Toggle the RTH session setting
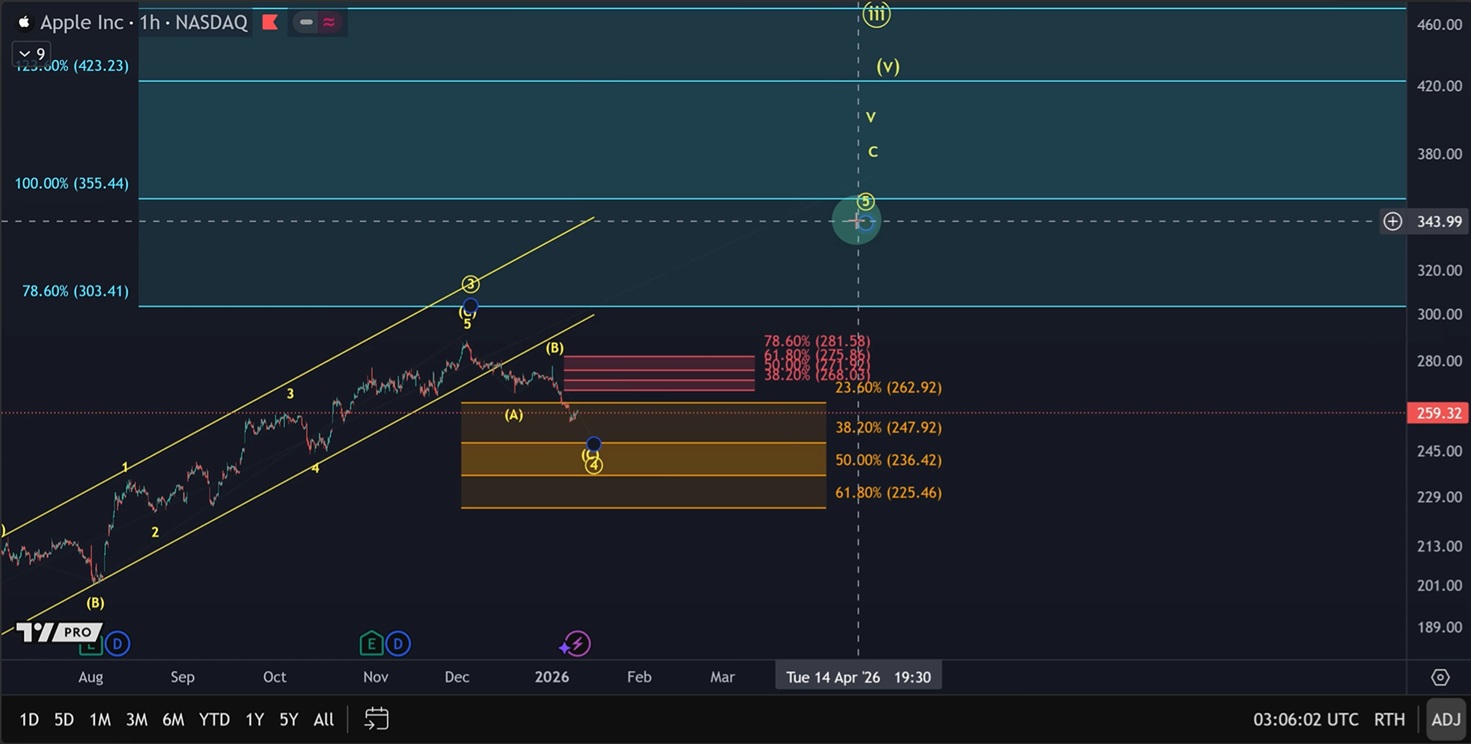Image resolution: width=1471 pixels, height=744 pixels. coord(1389,719)
